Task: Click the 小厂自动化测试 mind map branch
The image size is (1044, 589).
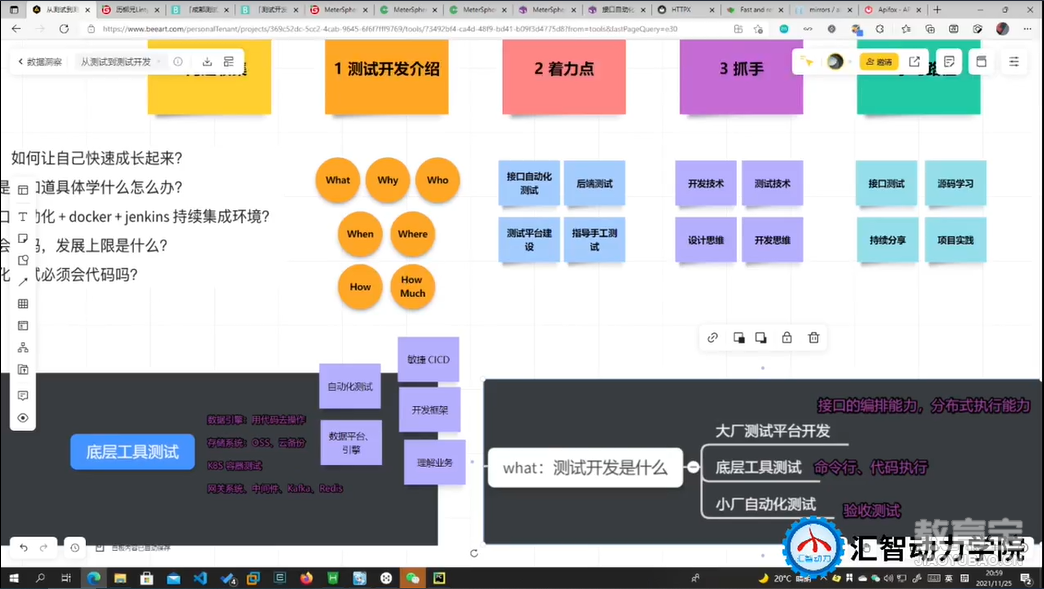Action: pyautogui.click(x=766, y=504)
